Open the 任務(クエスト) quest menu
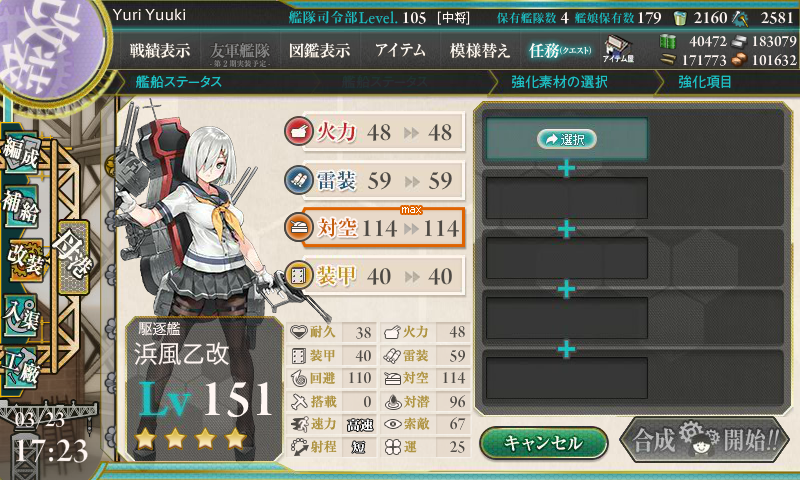Viewport: 800px width, 480px height. (560, 50)
